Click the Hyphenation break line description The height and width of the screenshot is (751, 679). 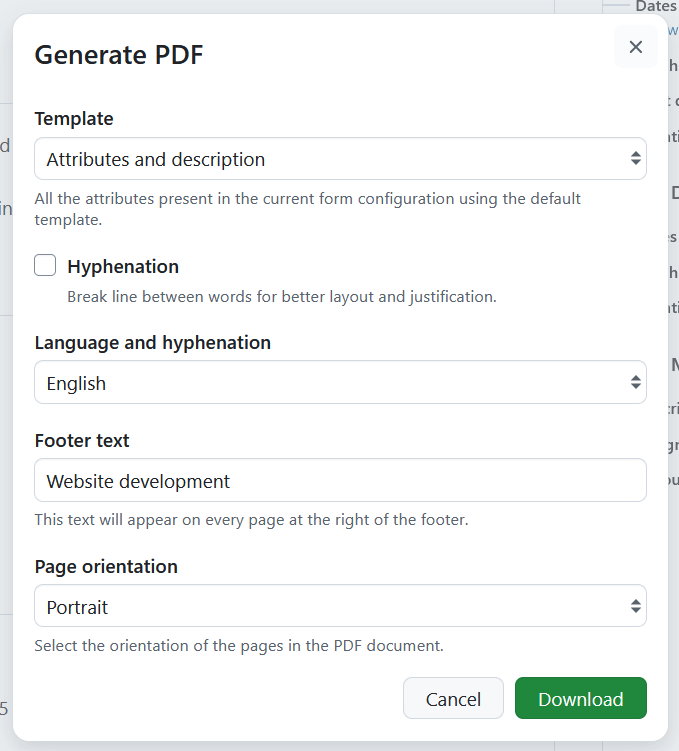coord(281,297)
